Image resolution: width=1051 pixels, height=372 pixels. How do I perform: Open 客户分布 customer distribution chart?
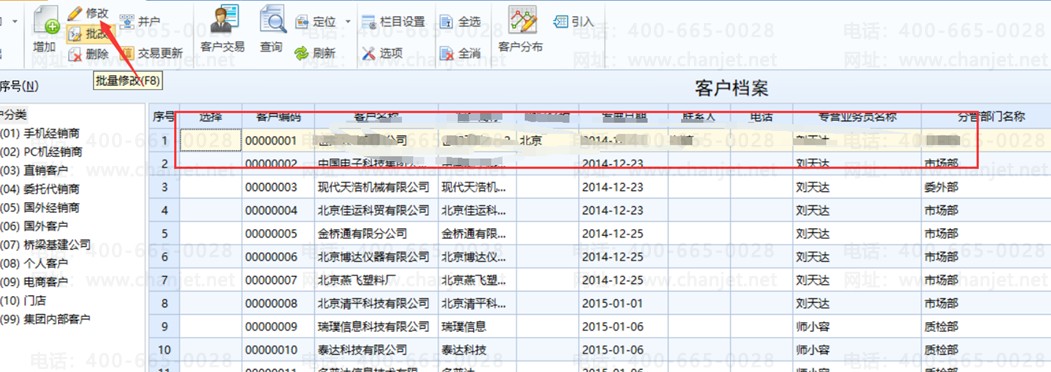(x=521, y=28)
